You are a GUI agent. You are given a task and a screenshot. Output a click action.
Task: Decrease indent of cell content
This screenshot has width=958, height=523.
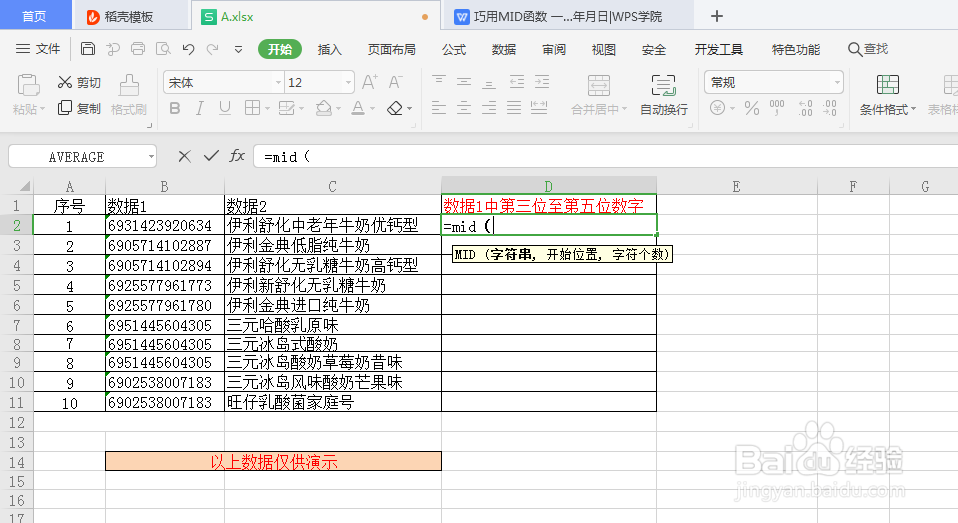[x=517, y=81]
